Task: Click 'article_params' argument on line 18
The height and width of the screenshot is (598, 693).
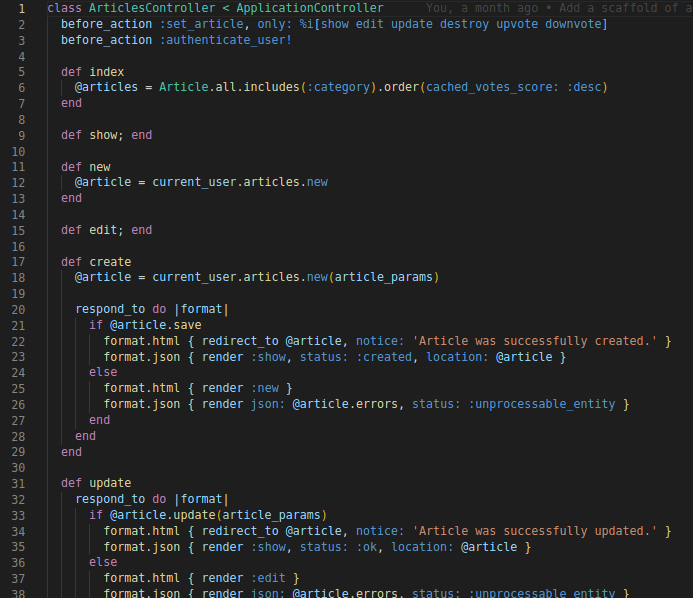Action: point(383,277)
